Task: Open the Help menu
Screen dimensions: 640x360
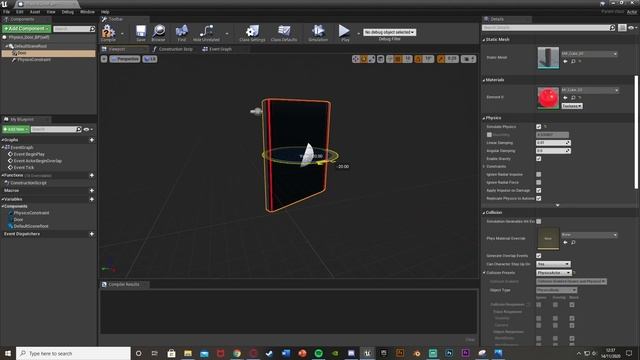Action: 105,12
